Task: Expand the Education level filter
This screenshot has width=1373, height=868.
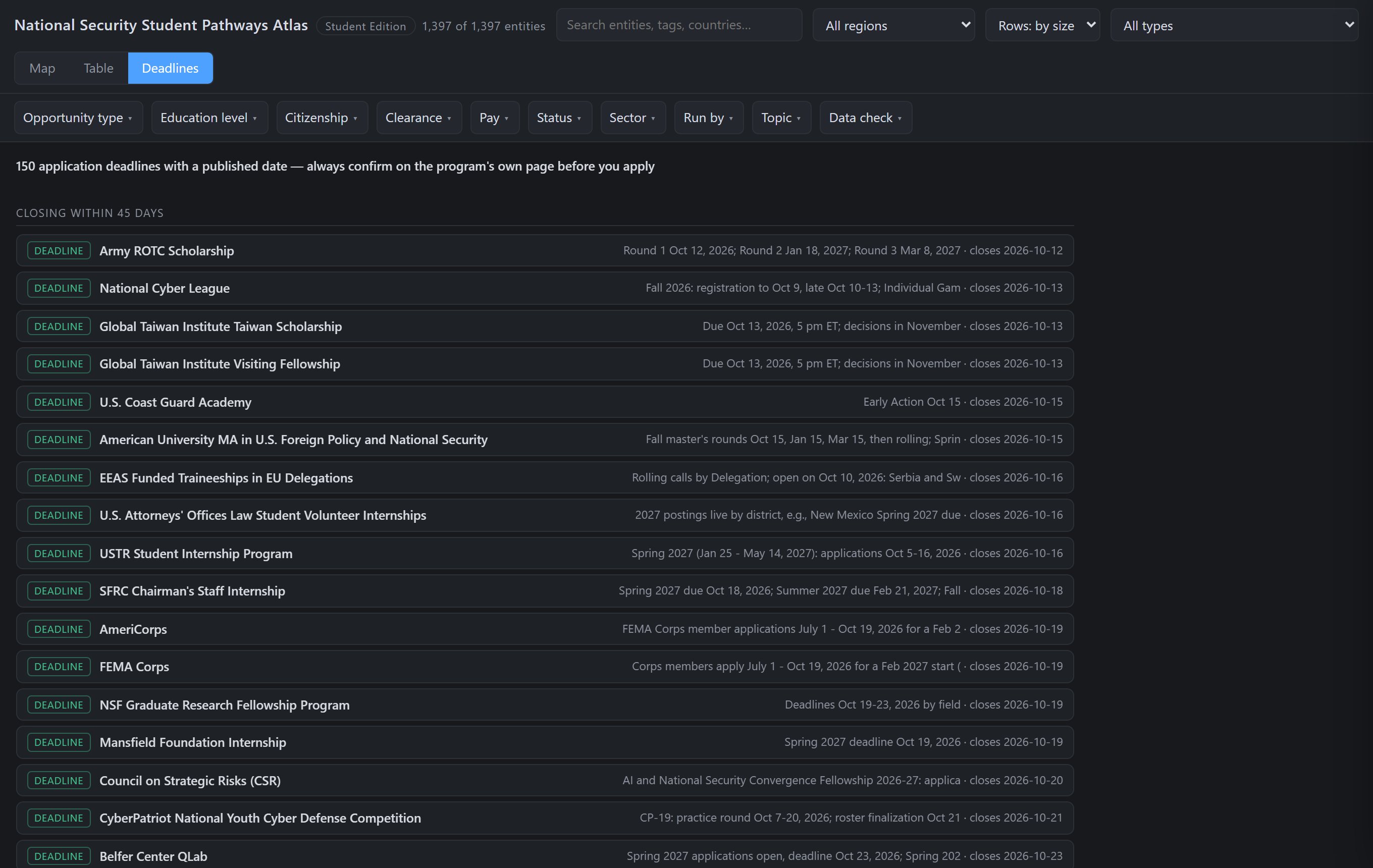Action: point(209,118)
